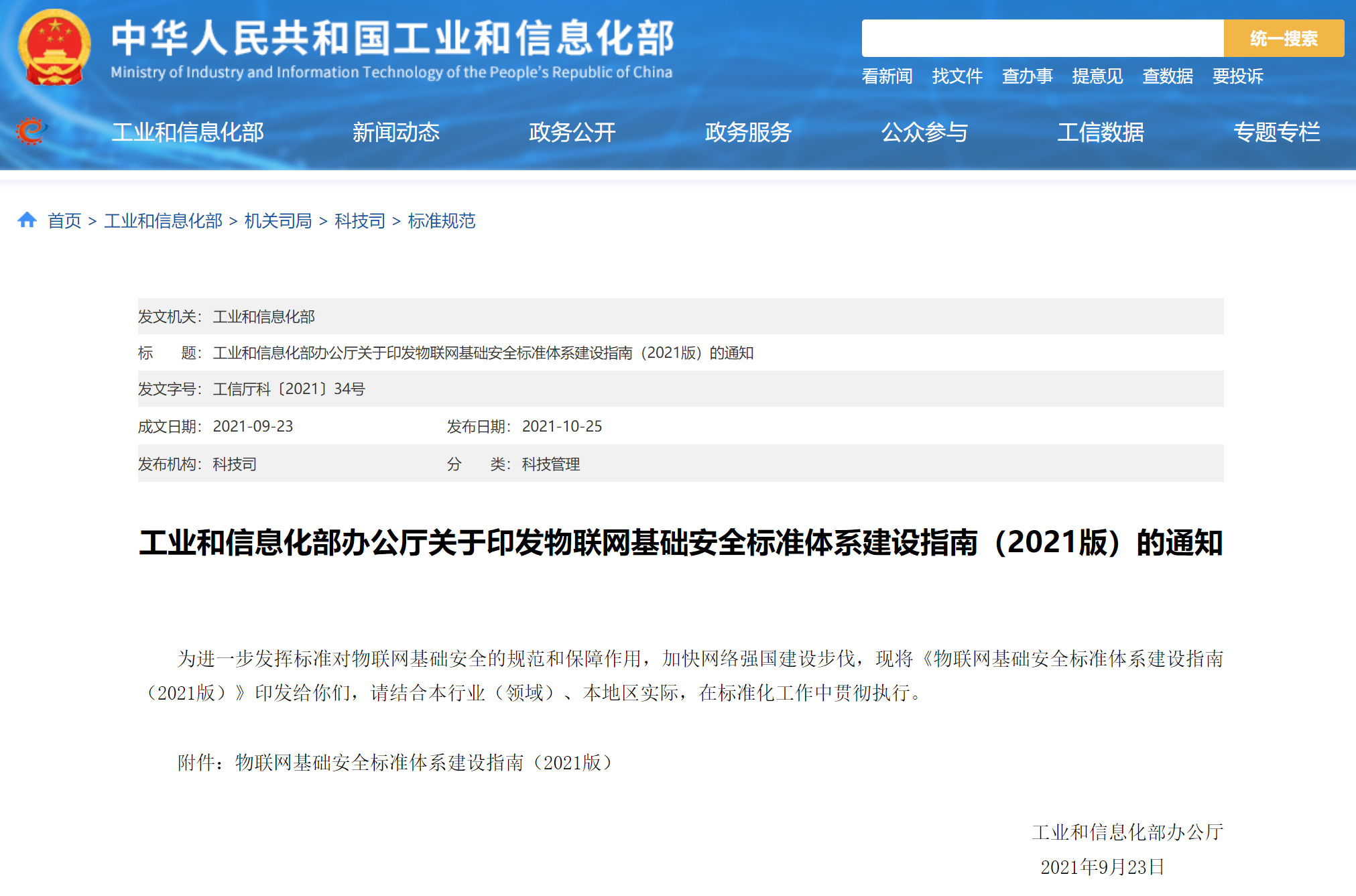Select the 政务服务 navigation item

[x=748, y=132]
